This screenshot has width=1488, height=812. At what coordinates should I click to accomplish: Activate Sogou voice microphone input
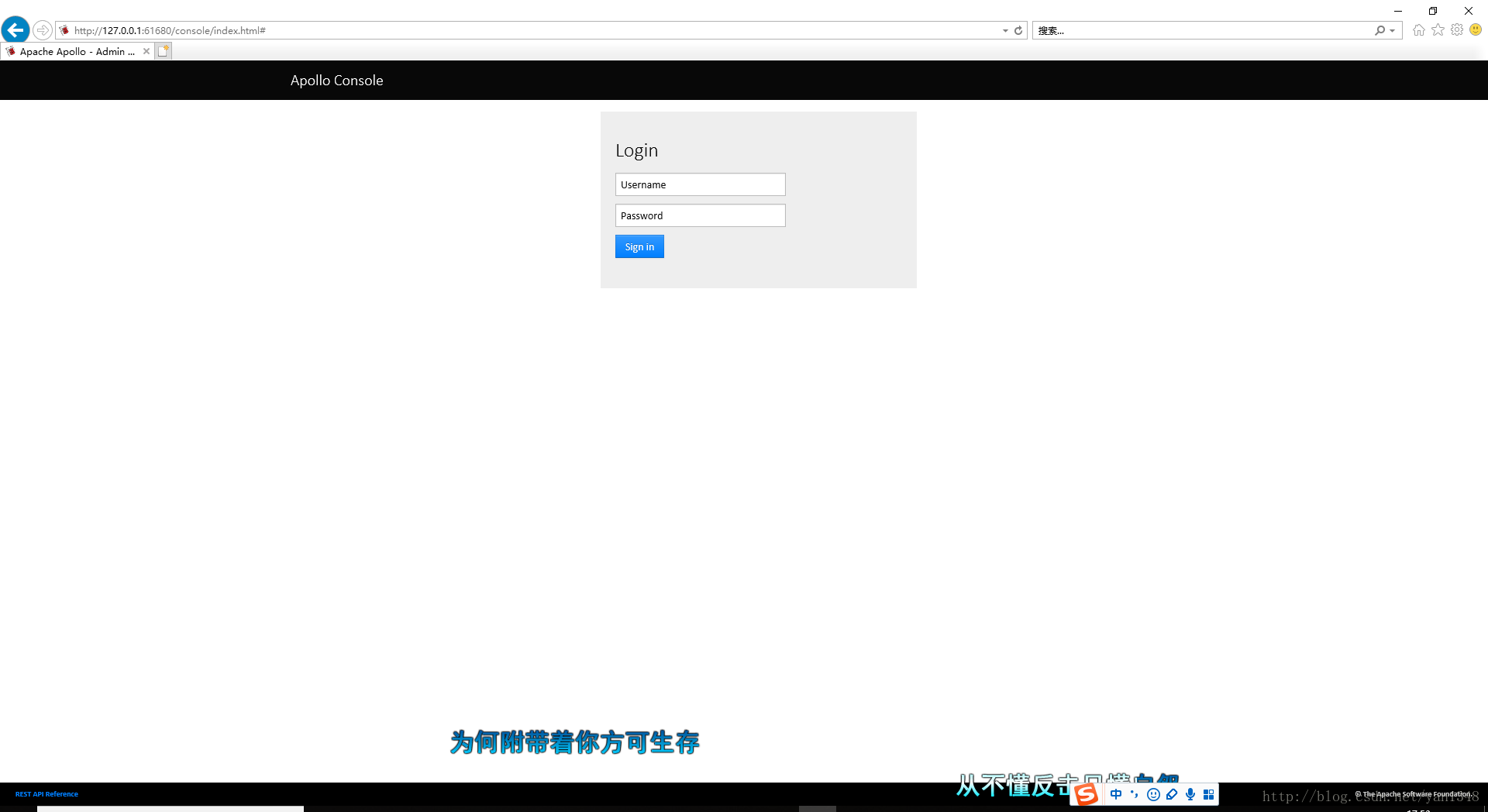coord(1190,794)
